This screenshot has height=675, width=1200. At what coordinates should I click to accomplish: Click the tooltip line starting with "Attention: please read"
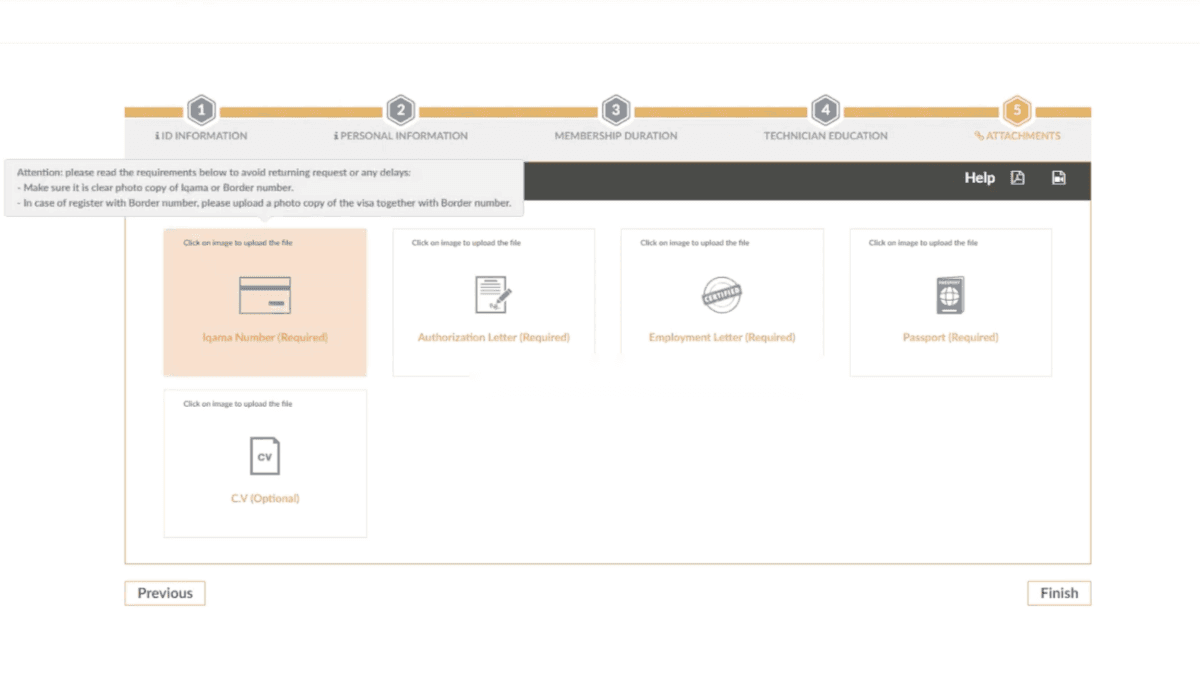click(214, 172)
